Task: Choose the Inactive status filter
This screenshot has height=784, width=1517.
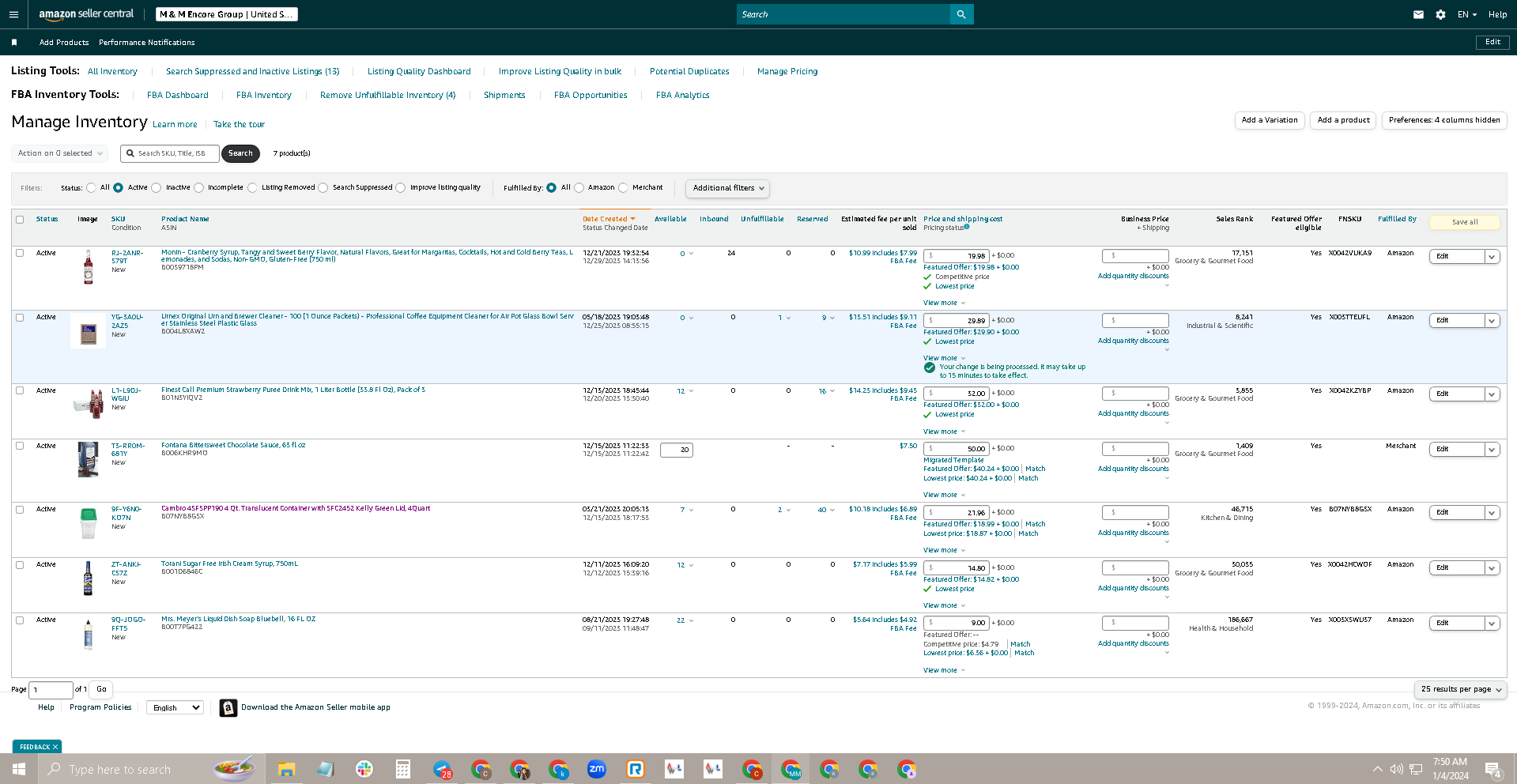Action: [157, 188]
